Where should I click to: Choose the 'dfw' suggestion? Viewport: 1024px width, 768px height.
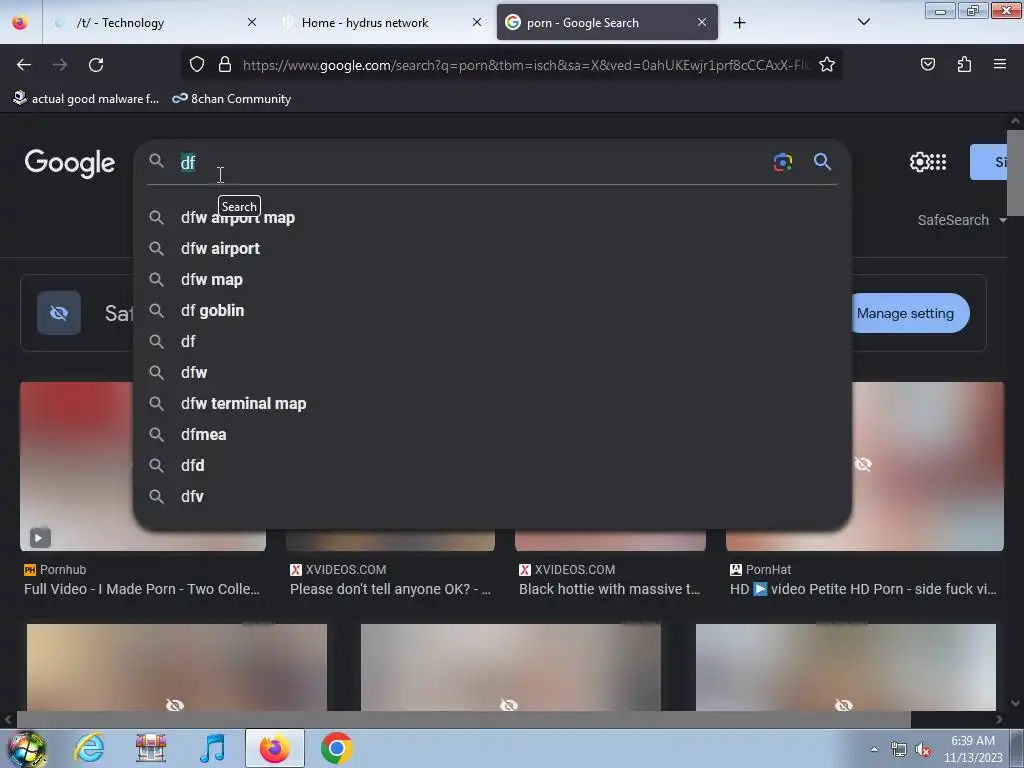[492, 372]
